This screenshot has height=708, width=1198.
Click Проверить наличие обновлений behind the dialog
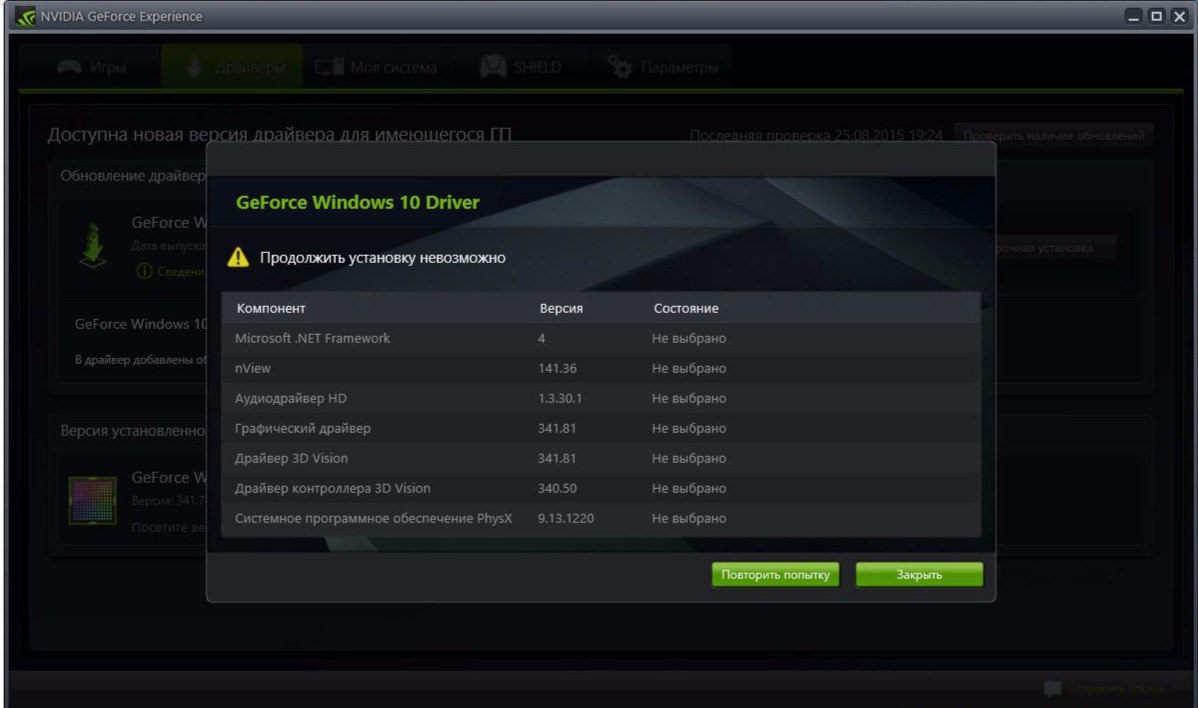click(1054, 136)
